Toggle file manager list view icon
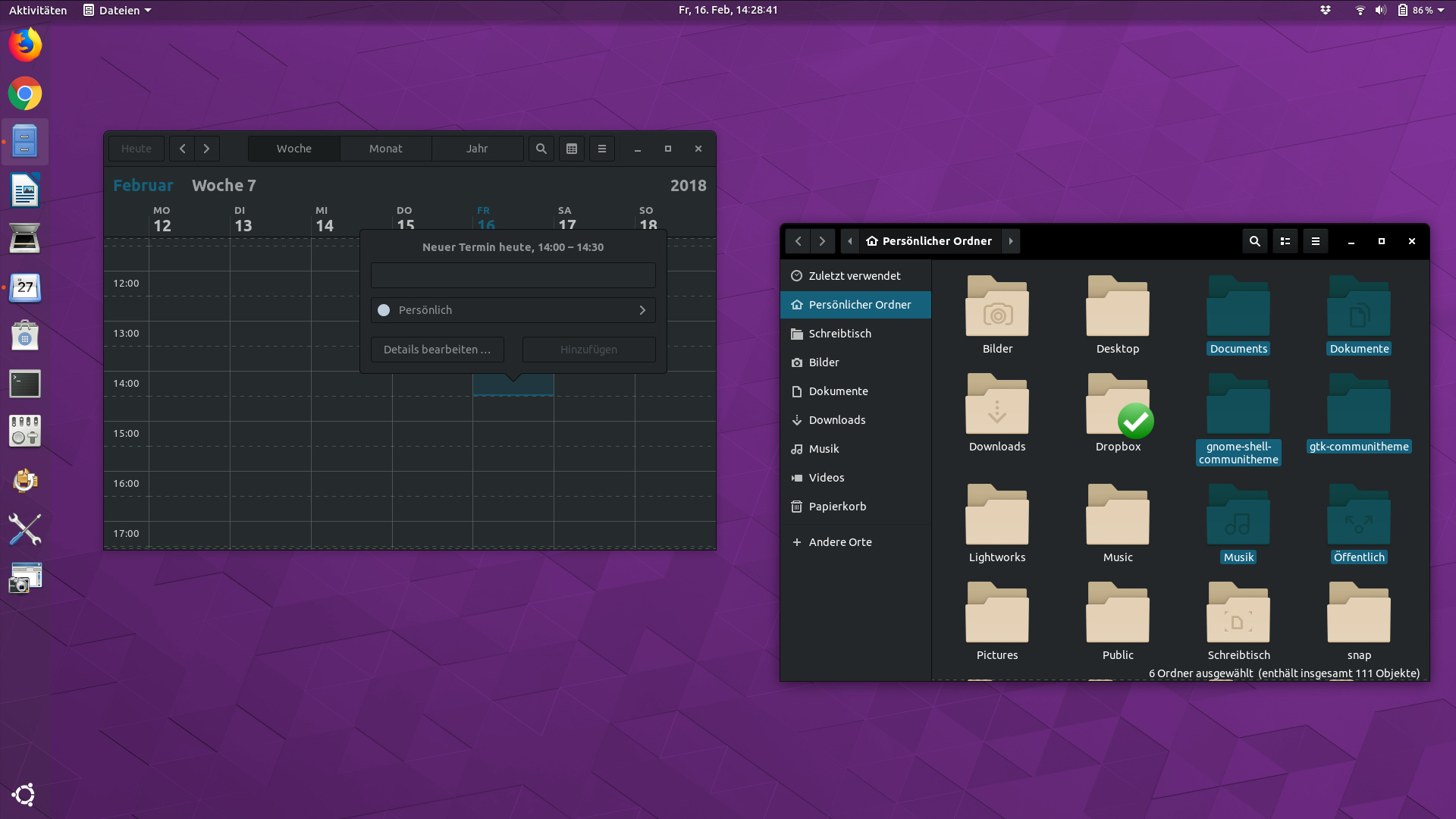The height and width of the screenshot is (819, 1456). pos(1285,241)
